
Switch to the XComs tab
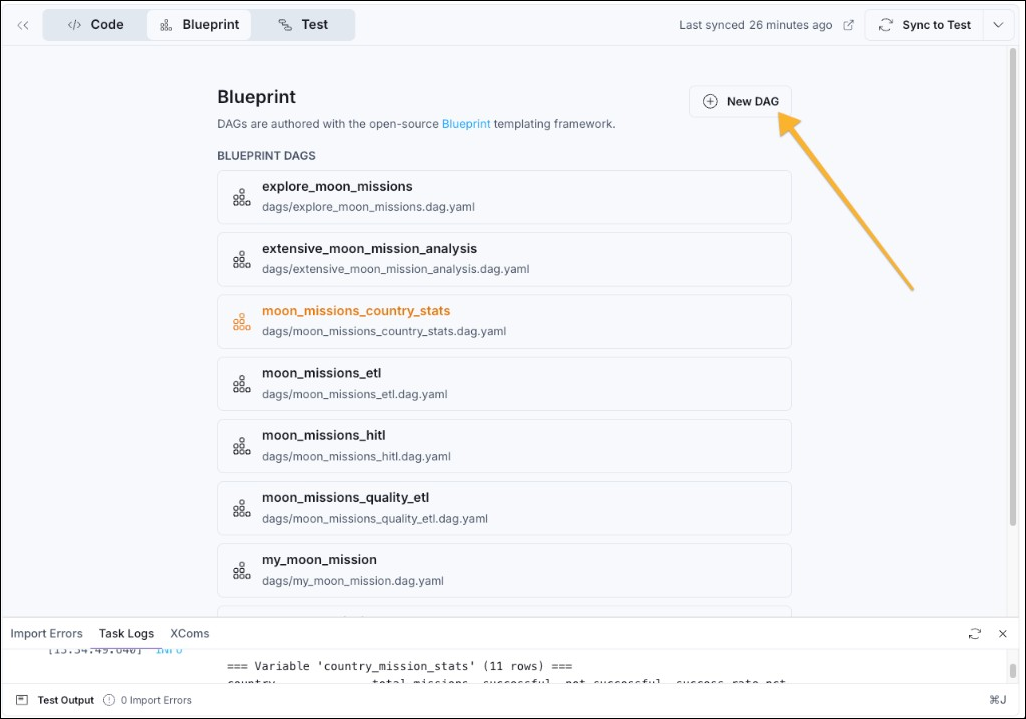tap(189, 634)
